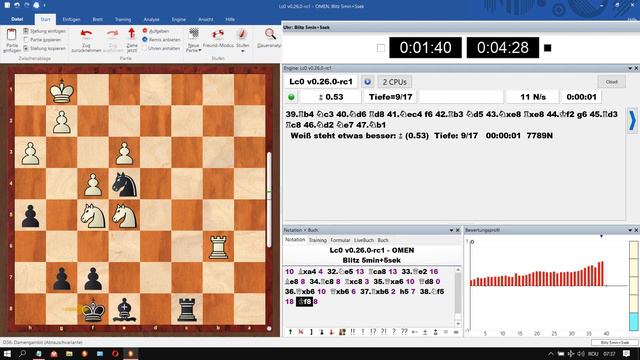Click the Neue Partie chessboard icon
640x360 pixels.
[x=194, y=34]
